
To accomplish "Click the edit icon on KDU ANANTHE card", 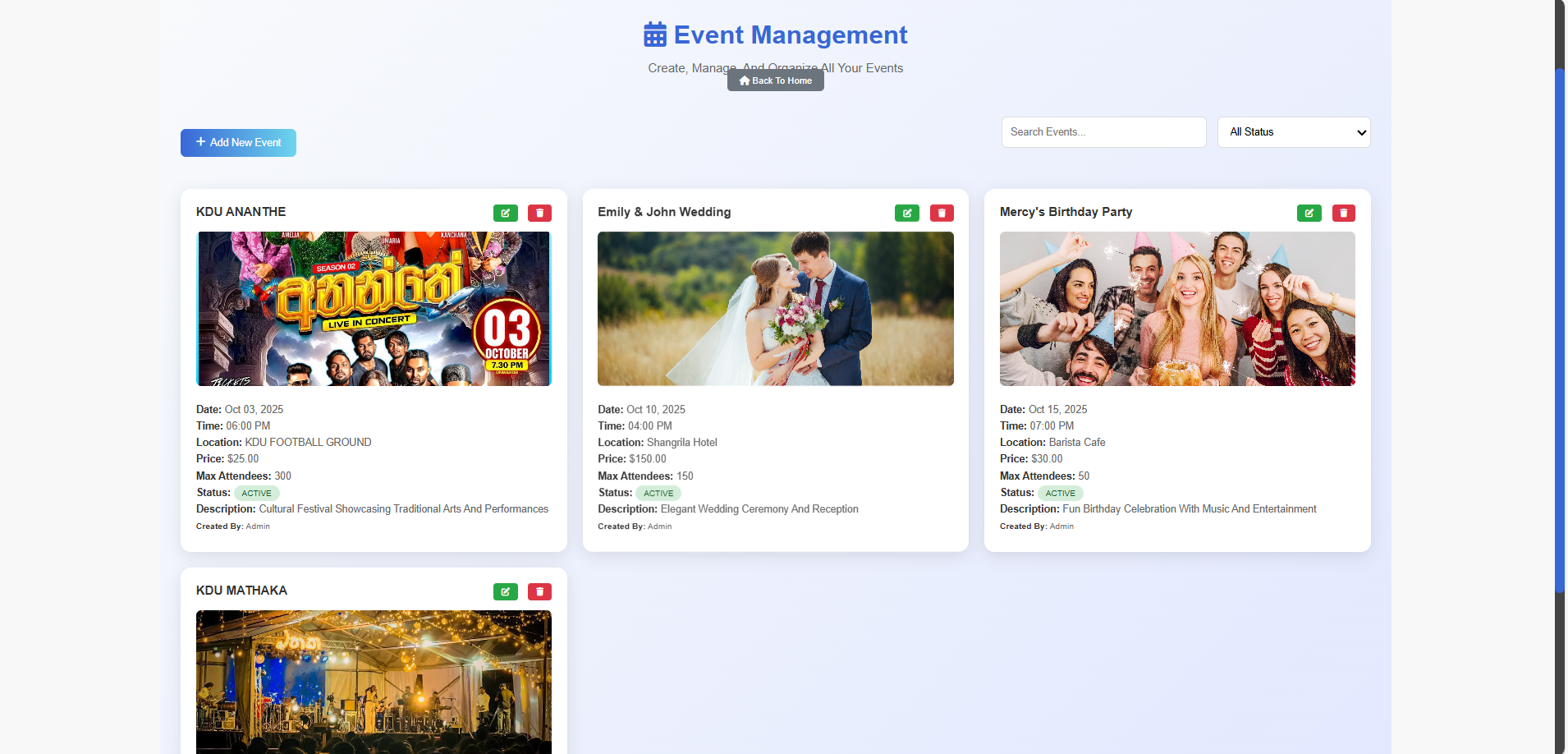I will point(506,213).
